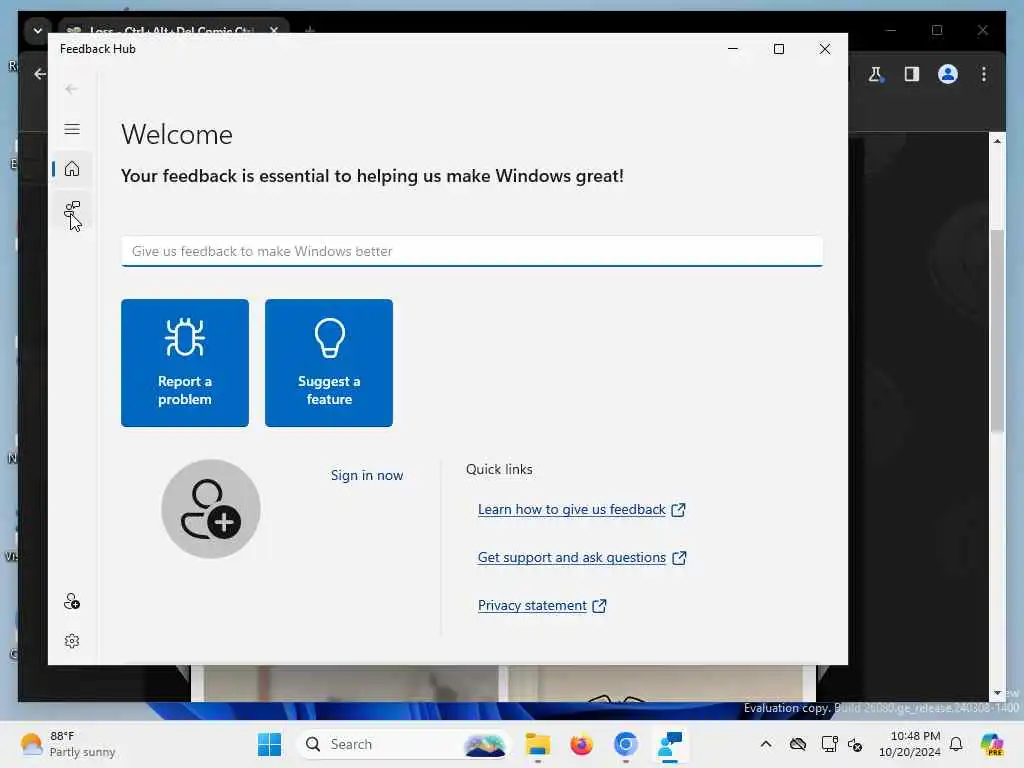Screen dimensions: 1024x768
Task: Open the weather widget showing 88°F
Action: (x=67, y=744)
